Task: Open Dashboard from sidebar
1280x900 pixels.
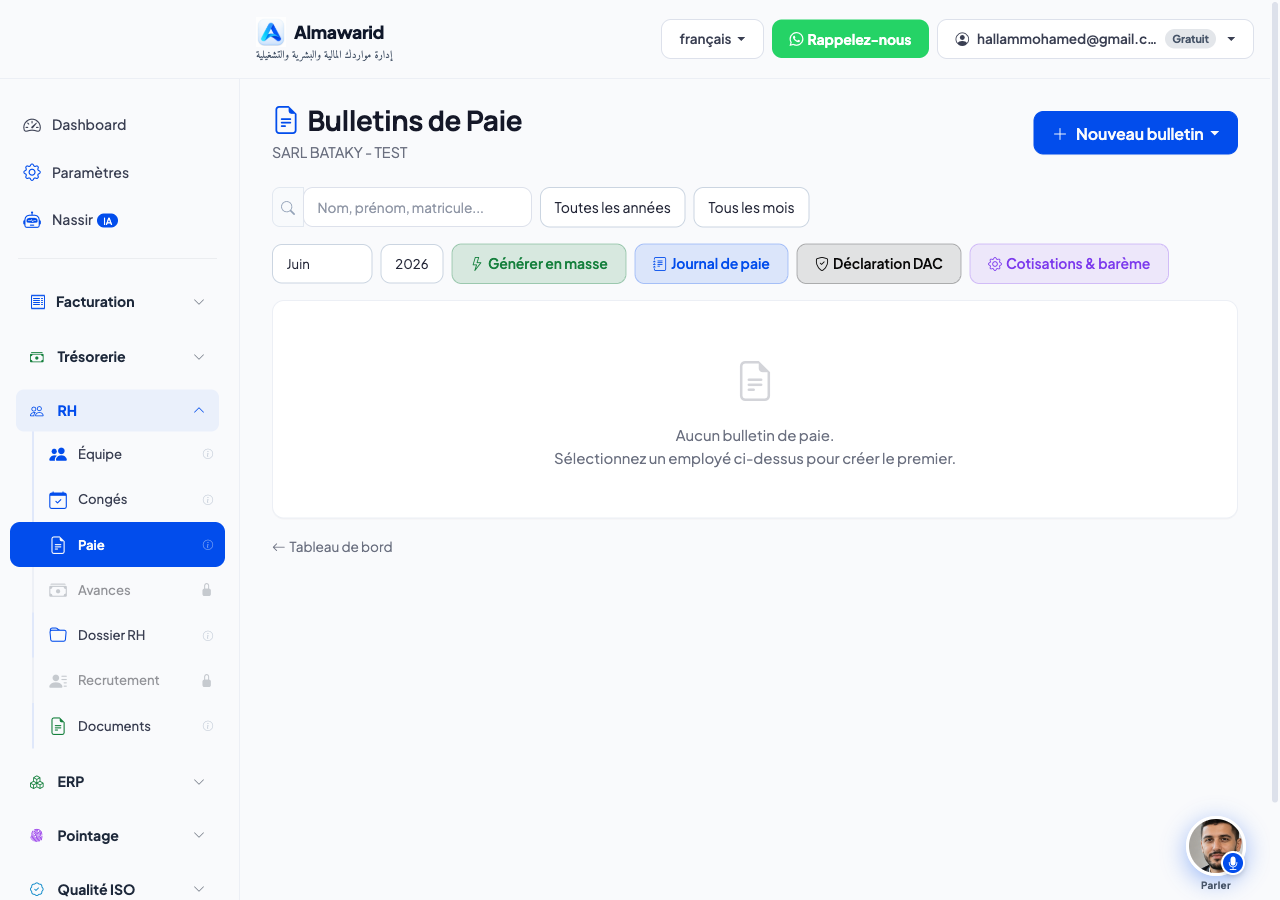Action: pyautogui.click(x=117, y=125)
